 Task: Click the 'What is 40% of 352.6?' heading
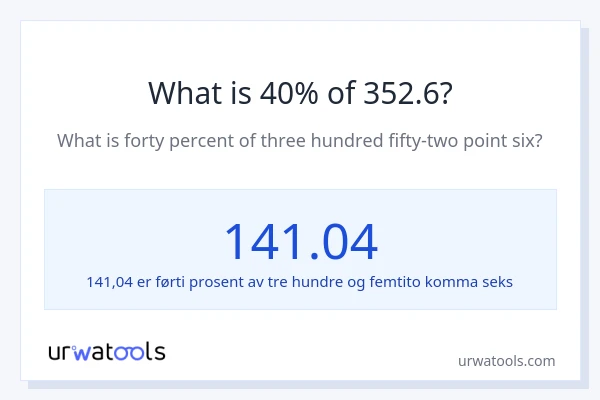pos(300,93)
